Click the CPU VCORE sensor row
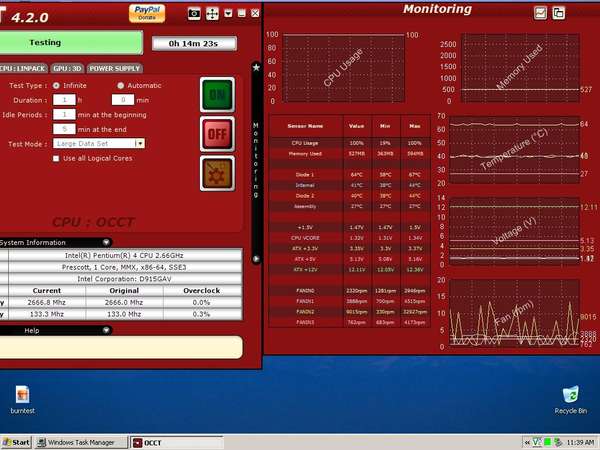 coord(349,238)
